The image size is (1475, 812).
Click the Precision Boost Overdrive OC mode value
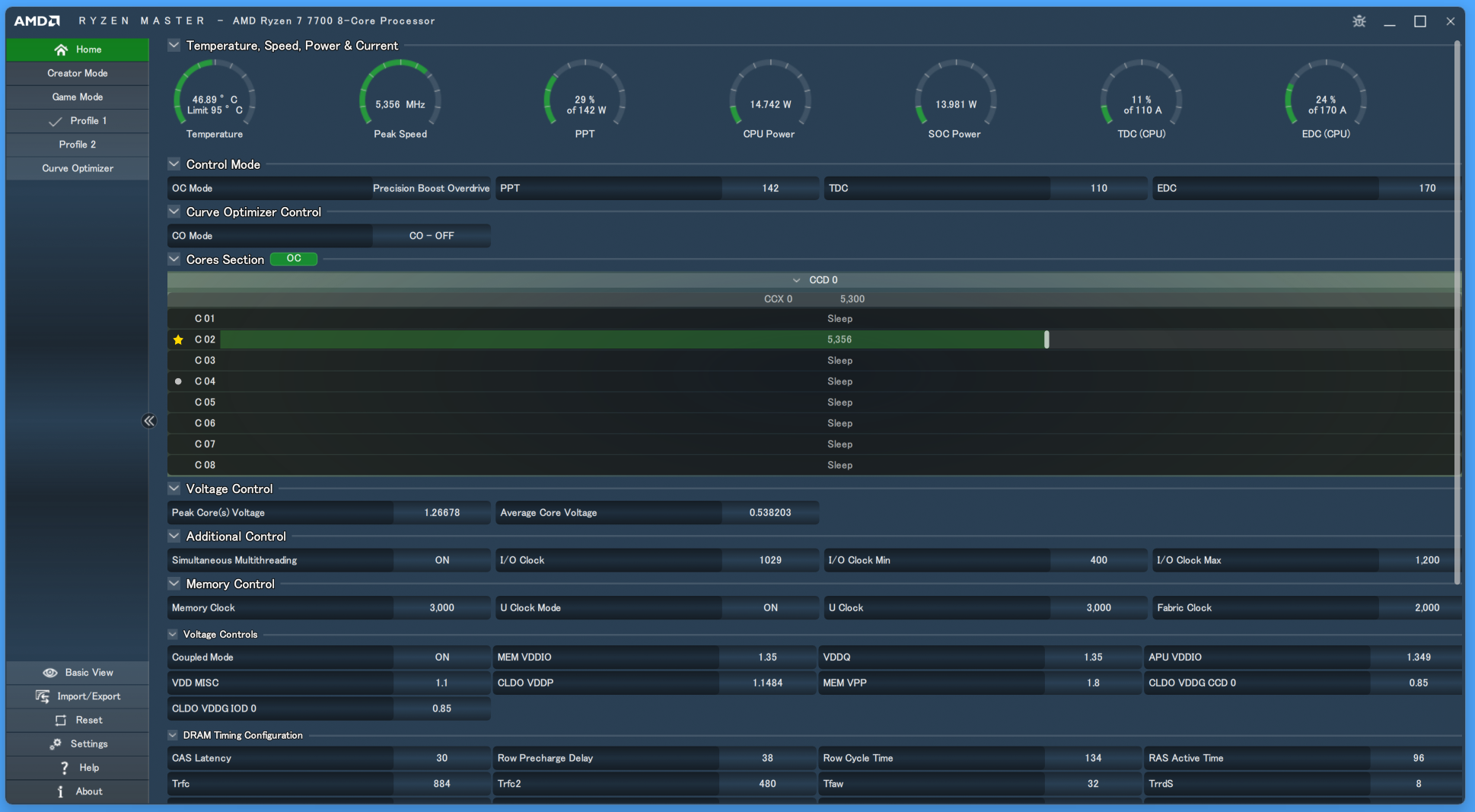pos(432,188)
